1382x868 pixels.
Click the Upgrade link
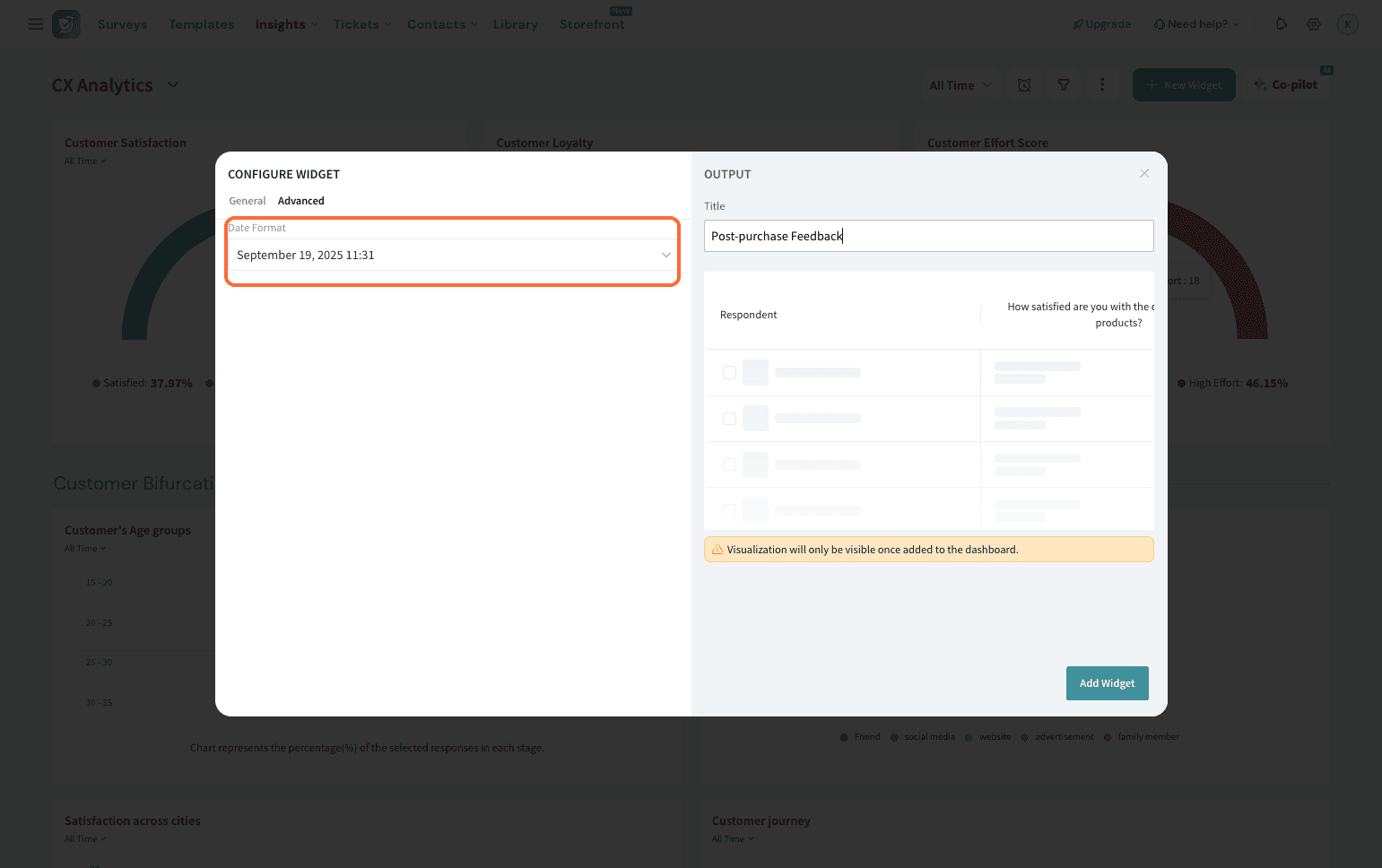pos(1102,24)
